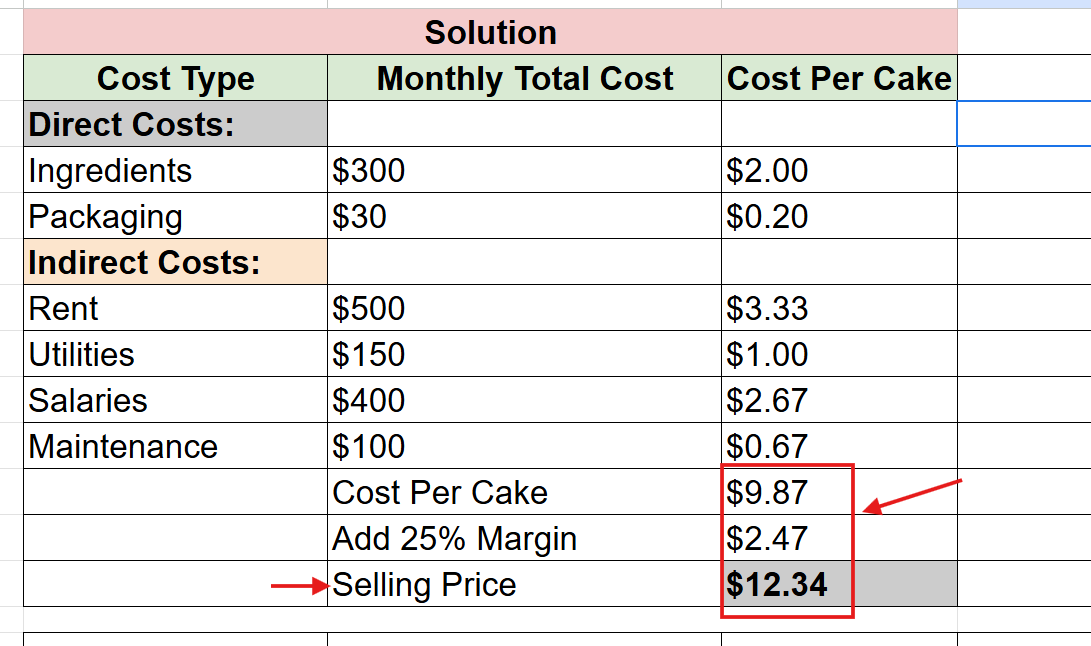This screenshot has height=646, width=1091.
Task: Click the Salaries $2.67 cell
Action: point(839,400)
